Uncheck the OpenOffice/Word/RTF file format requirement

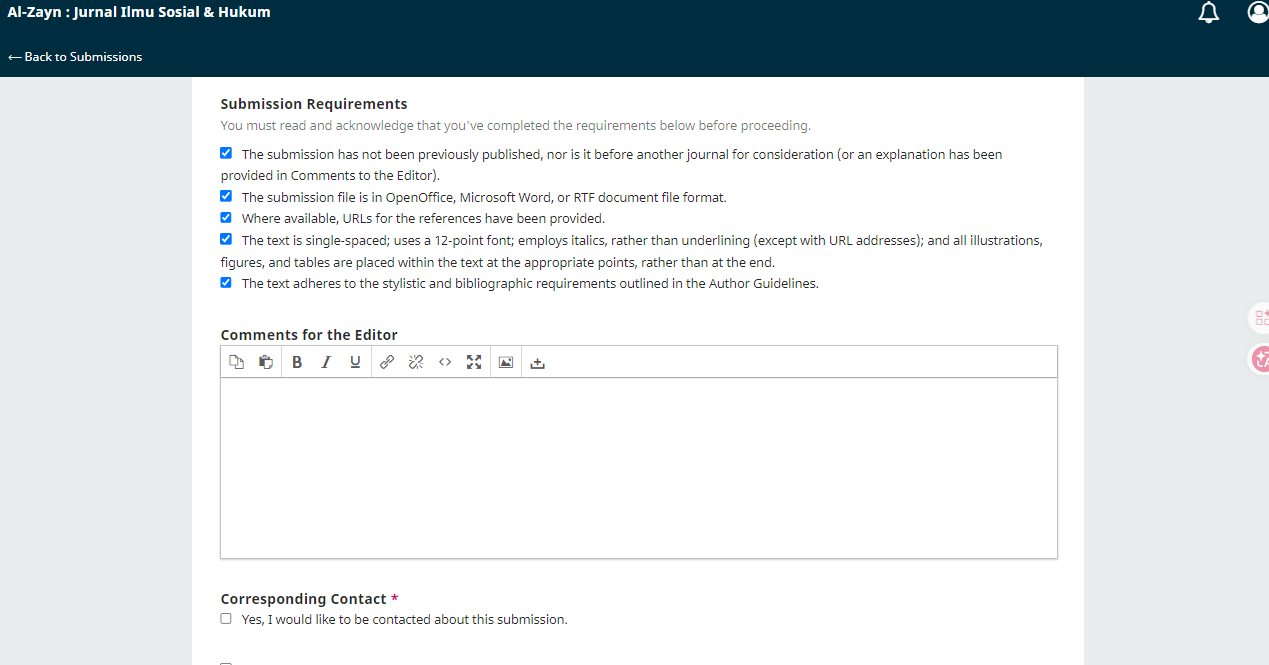point(226,197)
